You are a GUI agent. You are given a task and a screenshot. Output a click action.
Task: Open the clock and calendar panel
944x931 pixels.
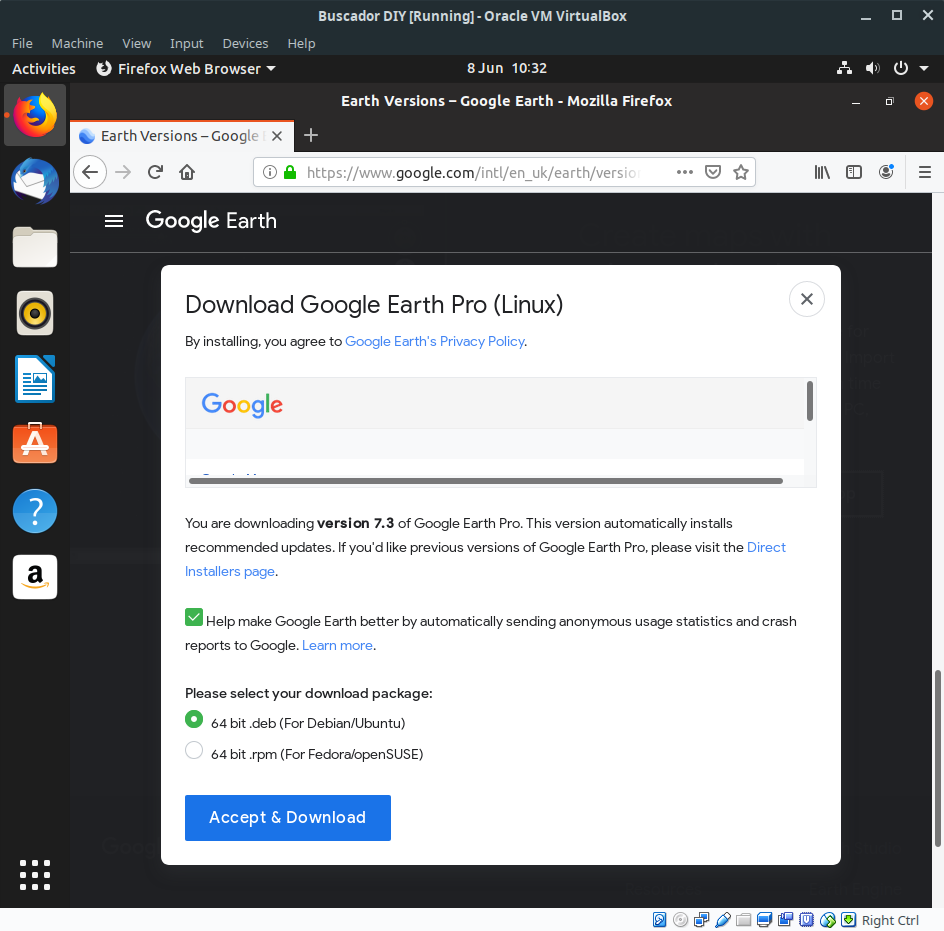point(507,68)
